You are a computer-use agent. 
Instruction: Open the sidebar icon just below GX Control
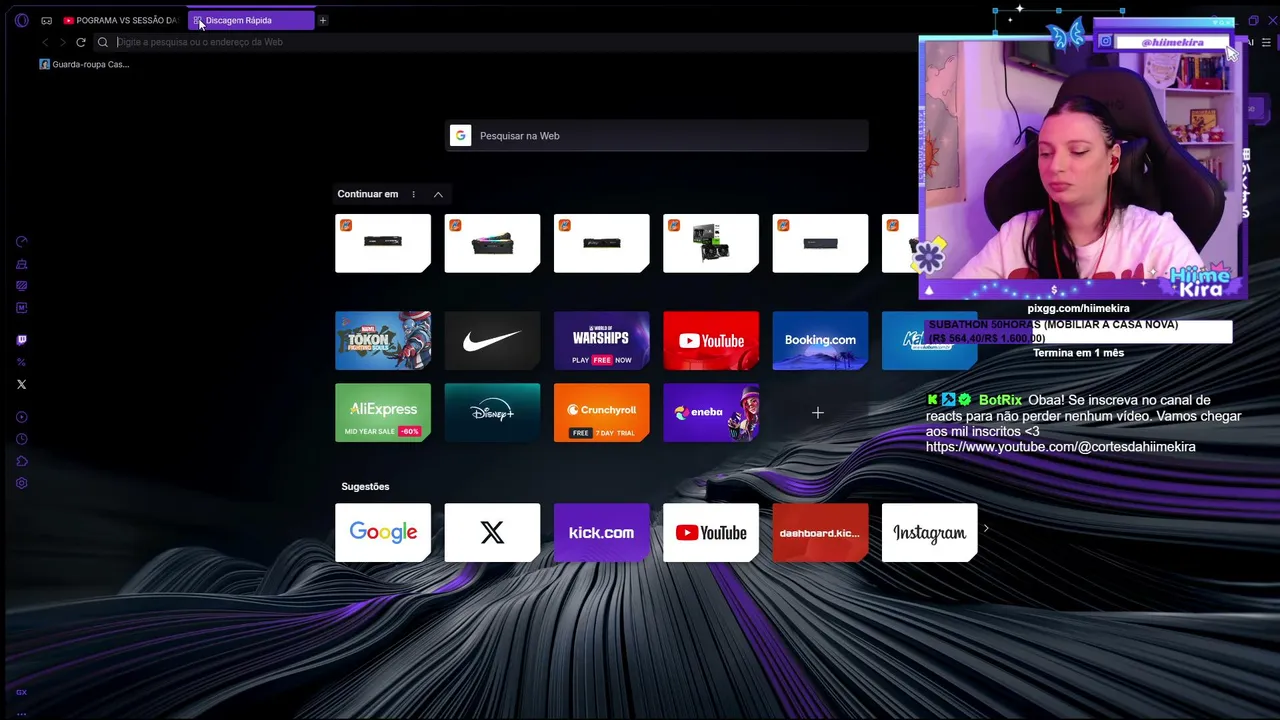[21, 264]
